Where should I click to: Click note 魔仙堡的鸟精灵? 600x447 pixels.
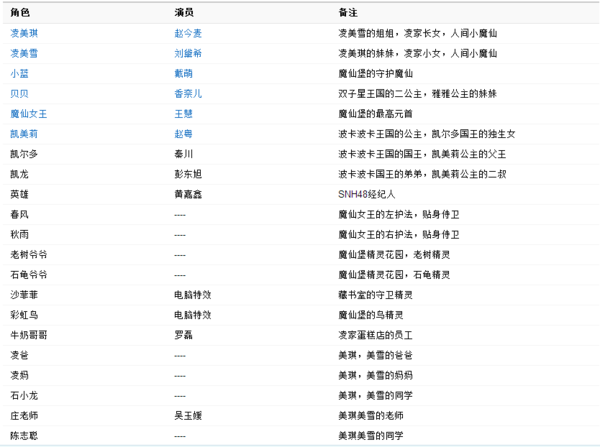[x=371, y=315]
